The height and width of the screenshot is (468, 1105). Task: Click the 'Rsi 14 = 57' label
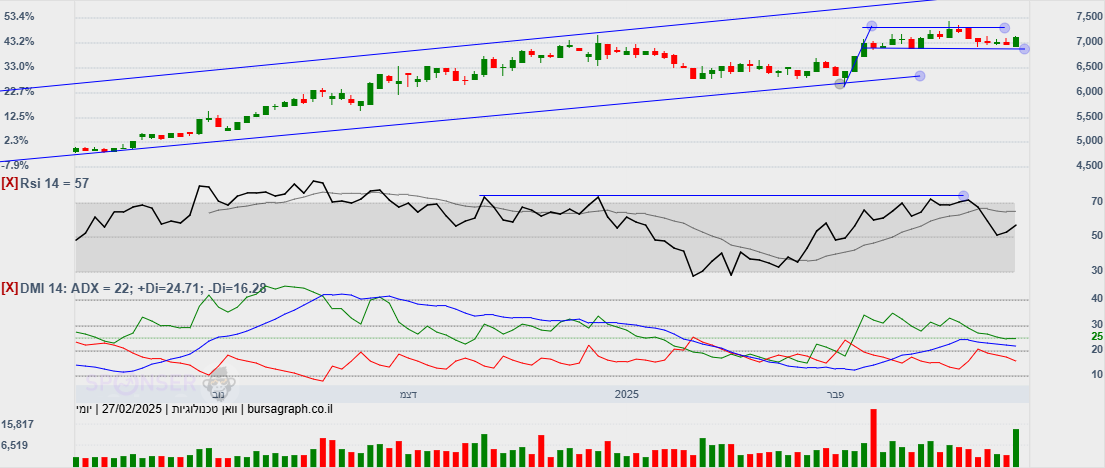click(55, 183)
